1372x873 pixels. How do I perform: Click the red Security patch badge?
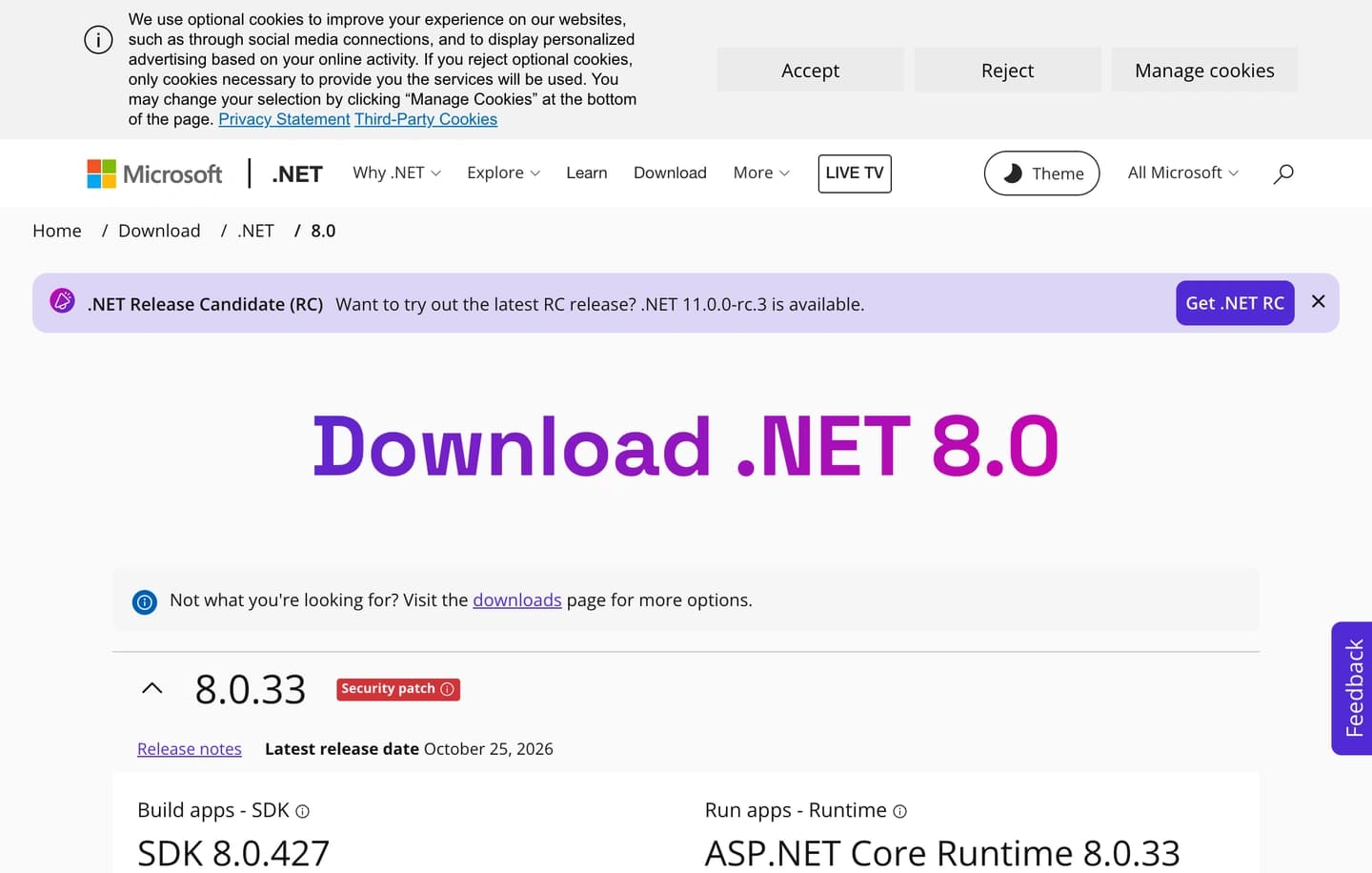tap(398, 689)
